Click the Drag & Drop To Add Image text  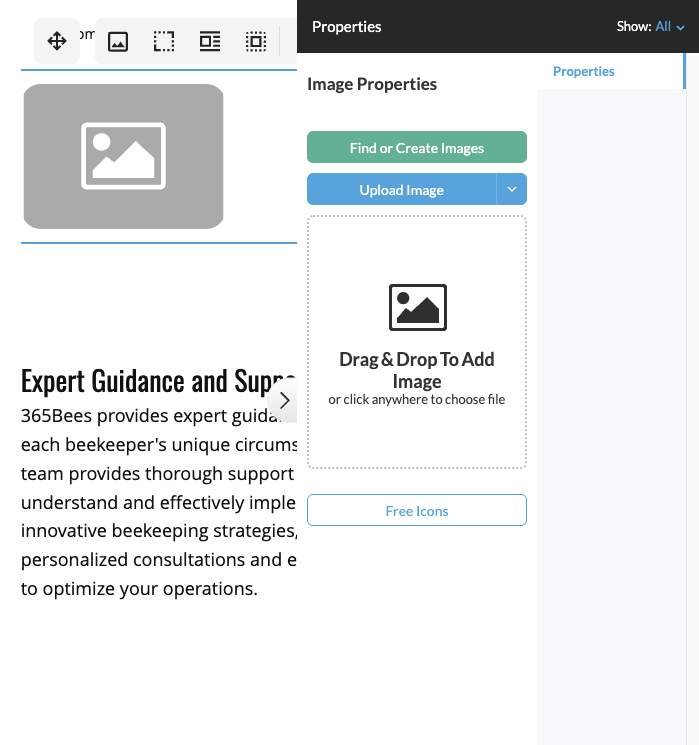417,370
